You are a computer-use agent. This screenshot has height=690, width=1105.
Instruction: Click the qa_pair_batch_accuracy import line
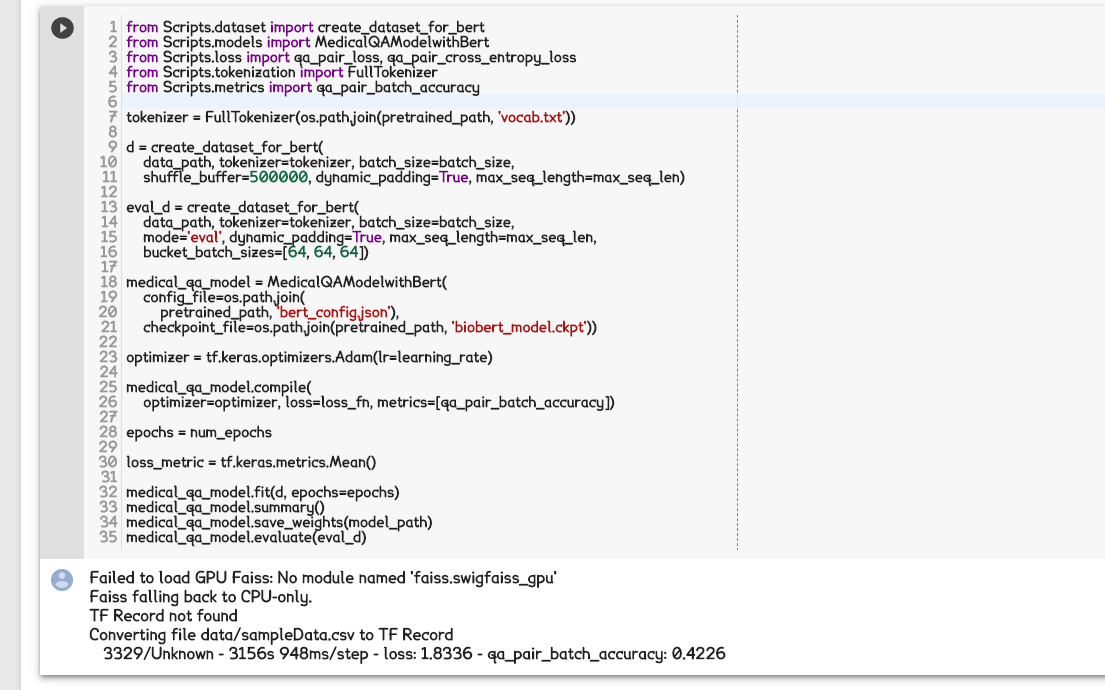click(302, 87)
